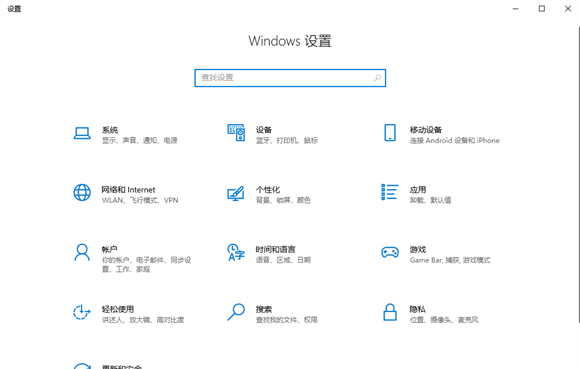Click description 你的帐户、电子邮件、同步设置
580x369 pixels.
click(146, 264)
